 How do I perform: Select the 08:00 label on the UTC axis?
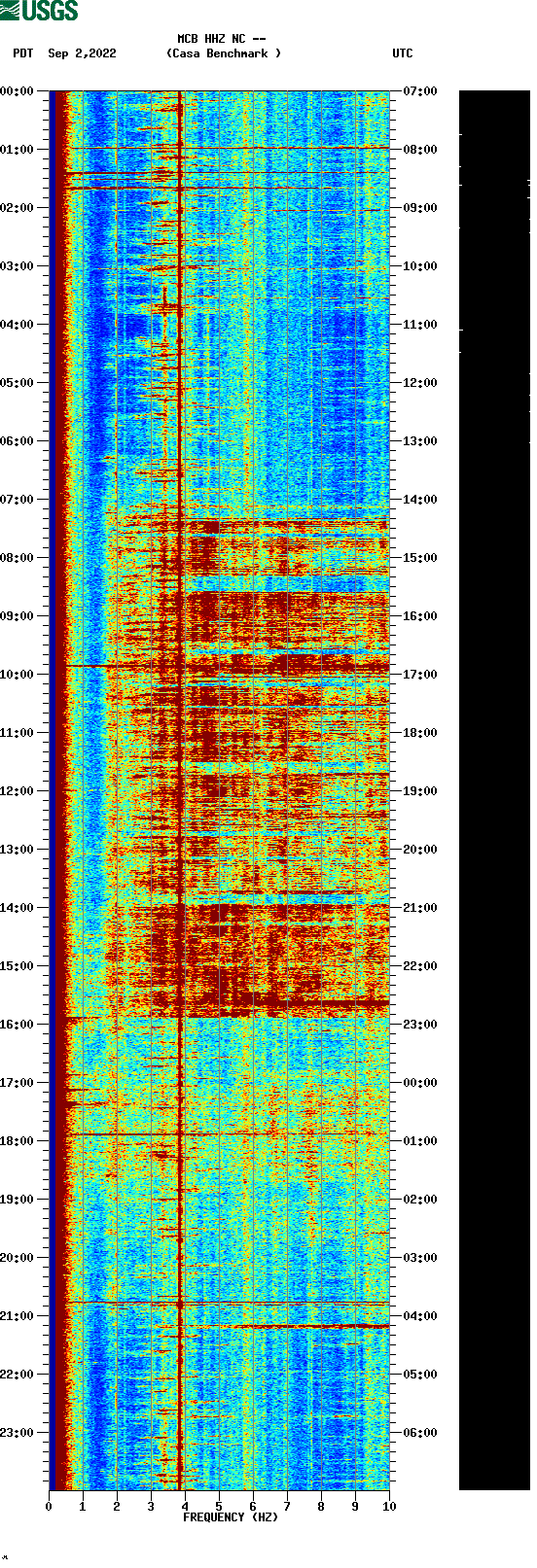420,150
